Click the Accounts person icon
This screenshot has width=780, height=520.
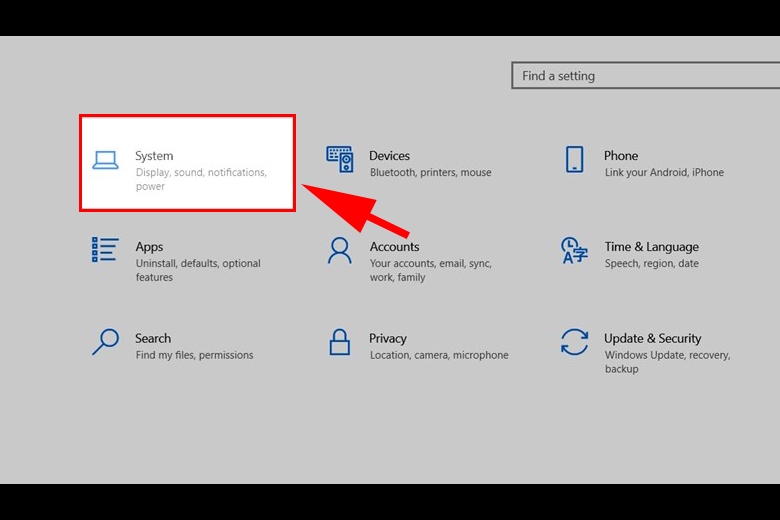coord(340,250)
